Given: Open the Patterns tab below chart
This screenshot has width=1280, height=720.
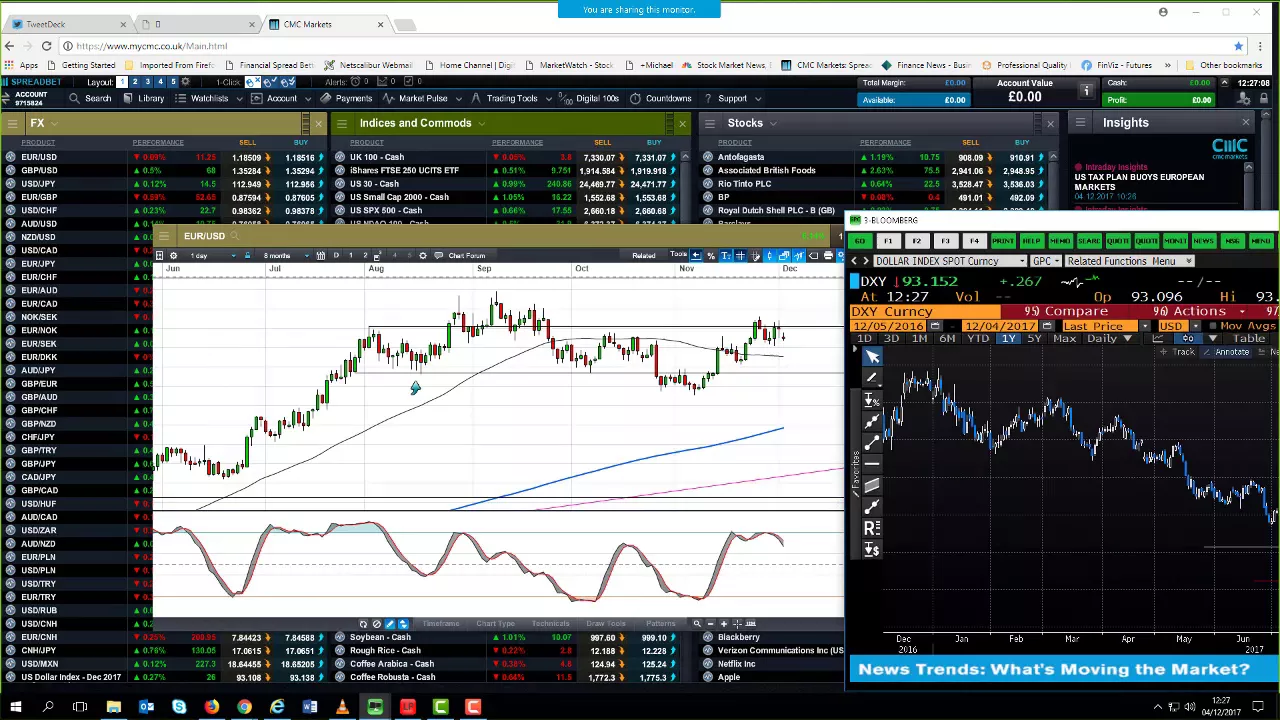Looking at the screenshot, I should coord(660,624).
